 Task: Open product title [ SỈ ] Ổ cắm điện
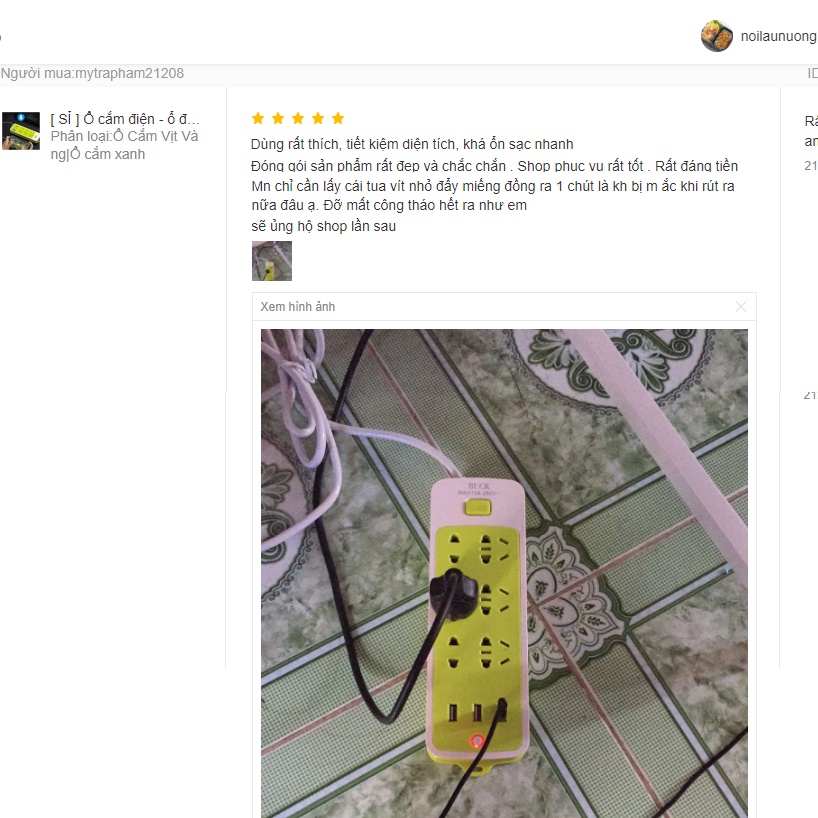pyautogui.click(x=125, y=119)
